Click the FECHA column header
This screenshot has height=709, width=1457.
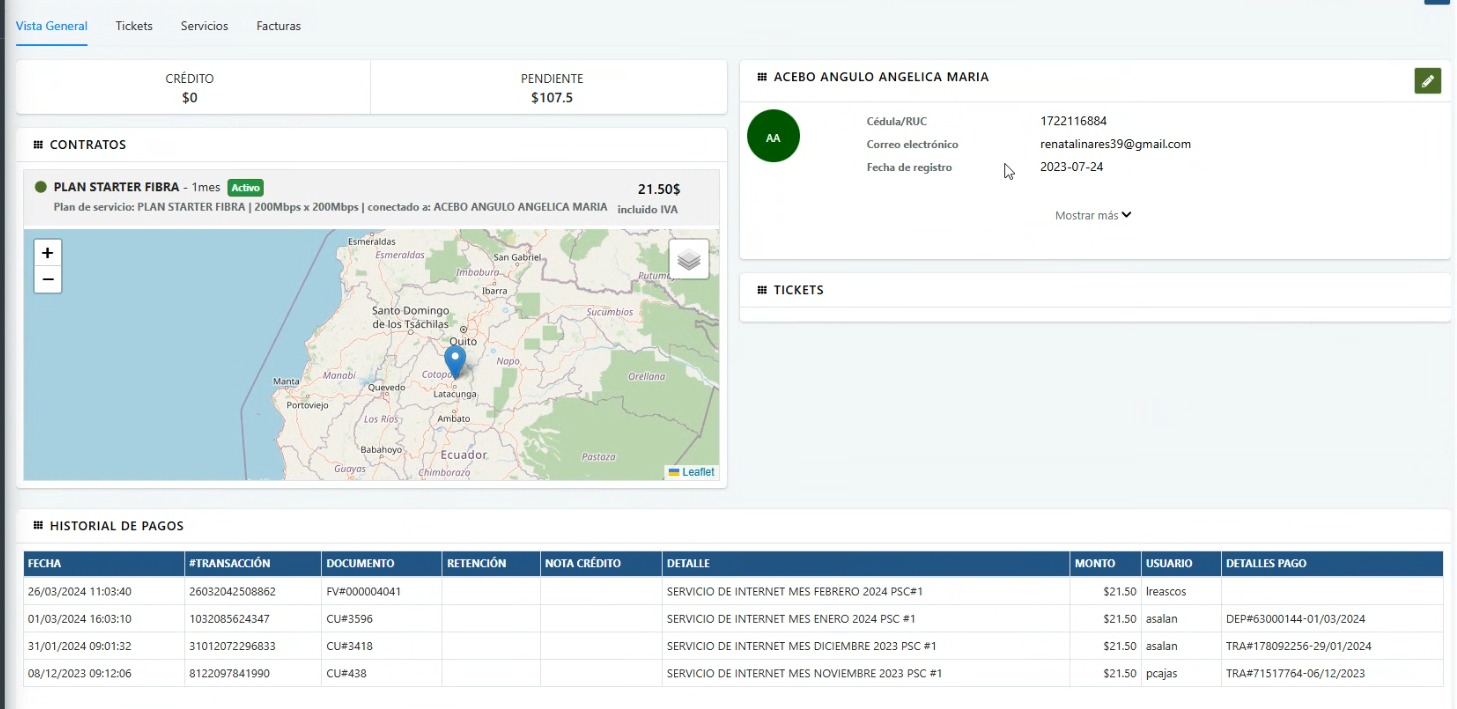(45, 563)
